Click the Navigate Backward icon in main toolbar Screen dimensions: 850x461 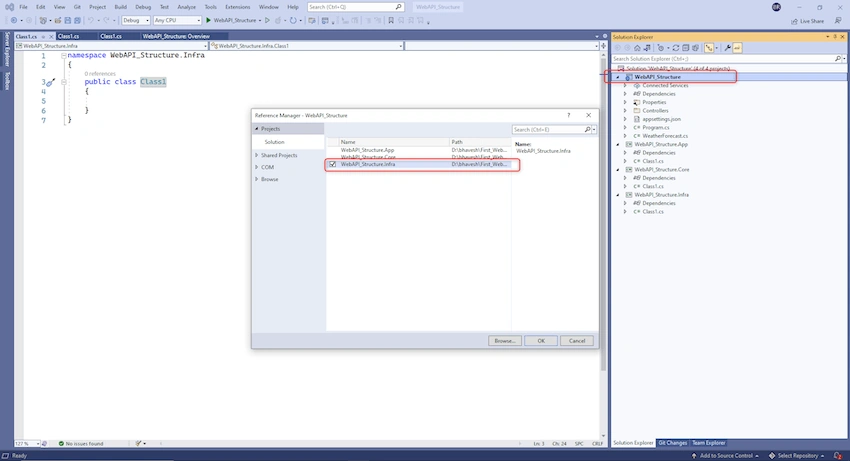14,21
